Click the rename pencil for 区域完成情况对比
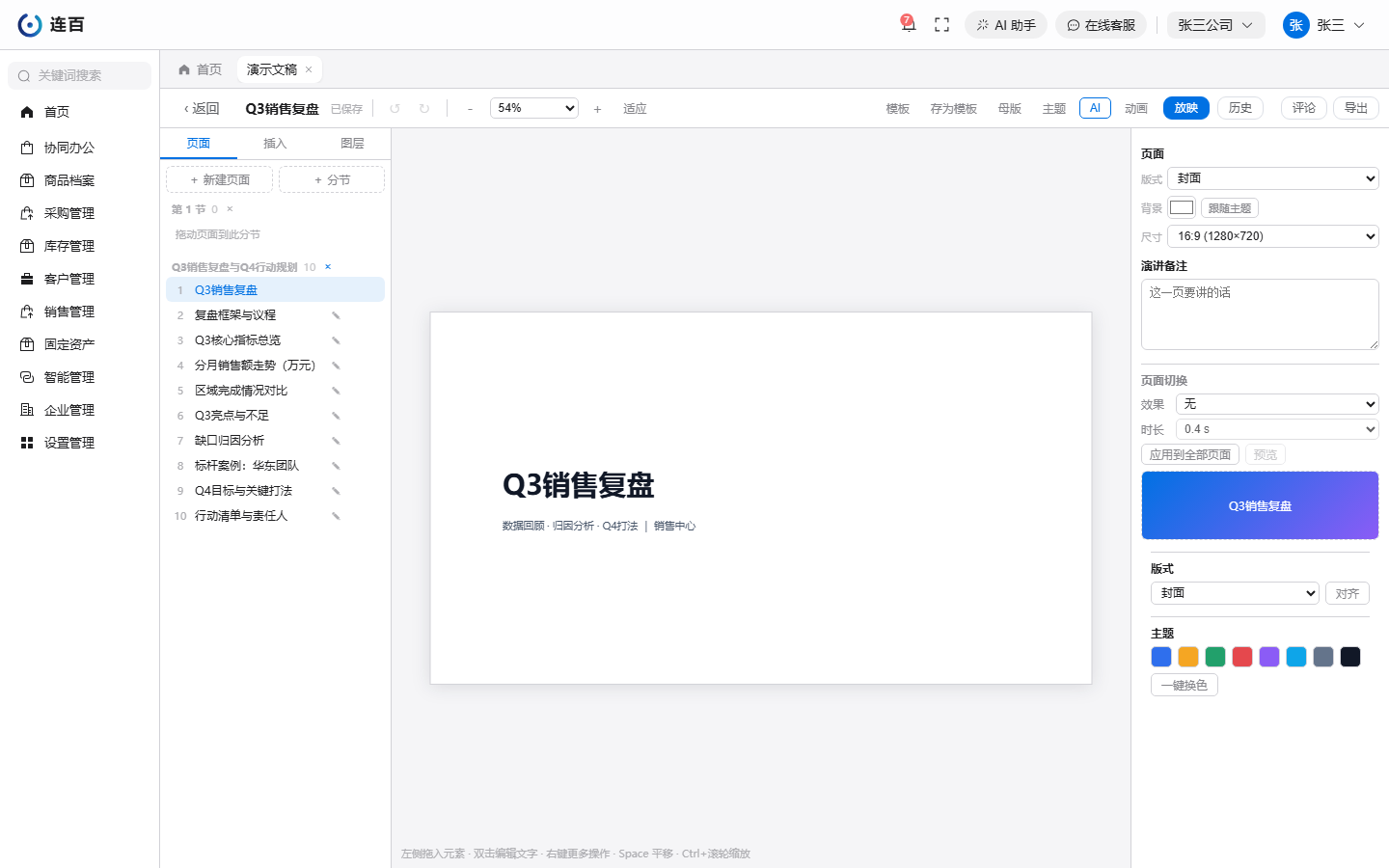This screenshot has height=868, width=1389. 337,391
